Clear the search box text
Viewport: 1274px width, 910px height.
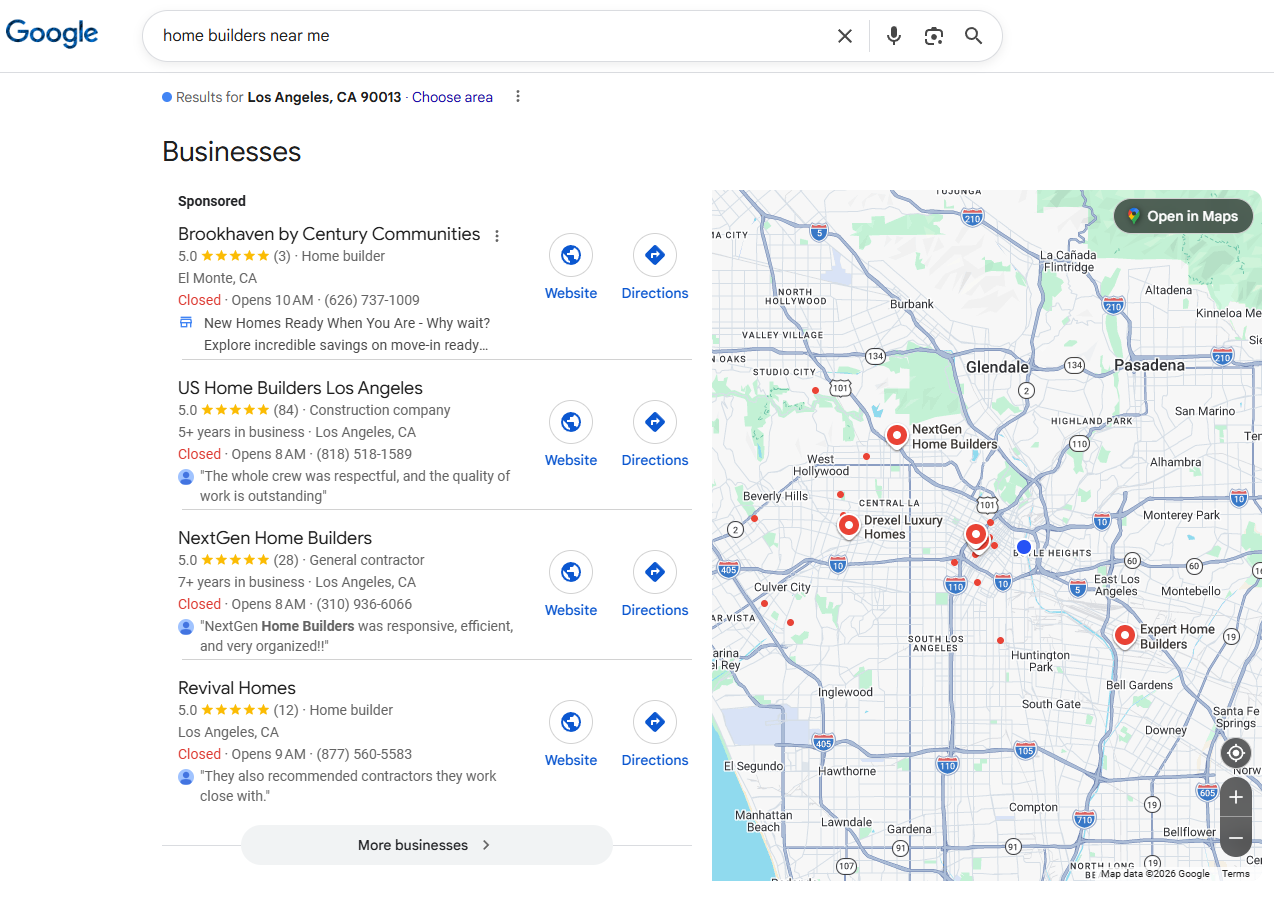pyautogui.click(x=845, y=36)
